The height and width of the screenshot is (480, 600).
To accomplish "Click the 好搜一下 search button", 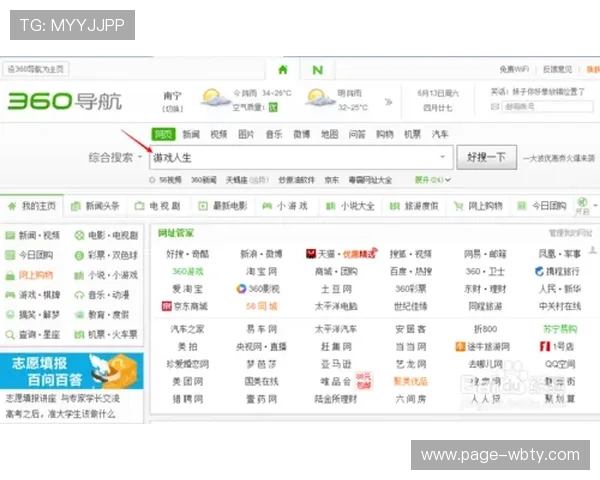I will (486, 157).
